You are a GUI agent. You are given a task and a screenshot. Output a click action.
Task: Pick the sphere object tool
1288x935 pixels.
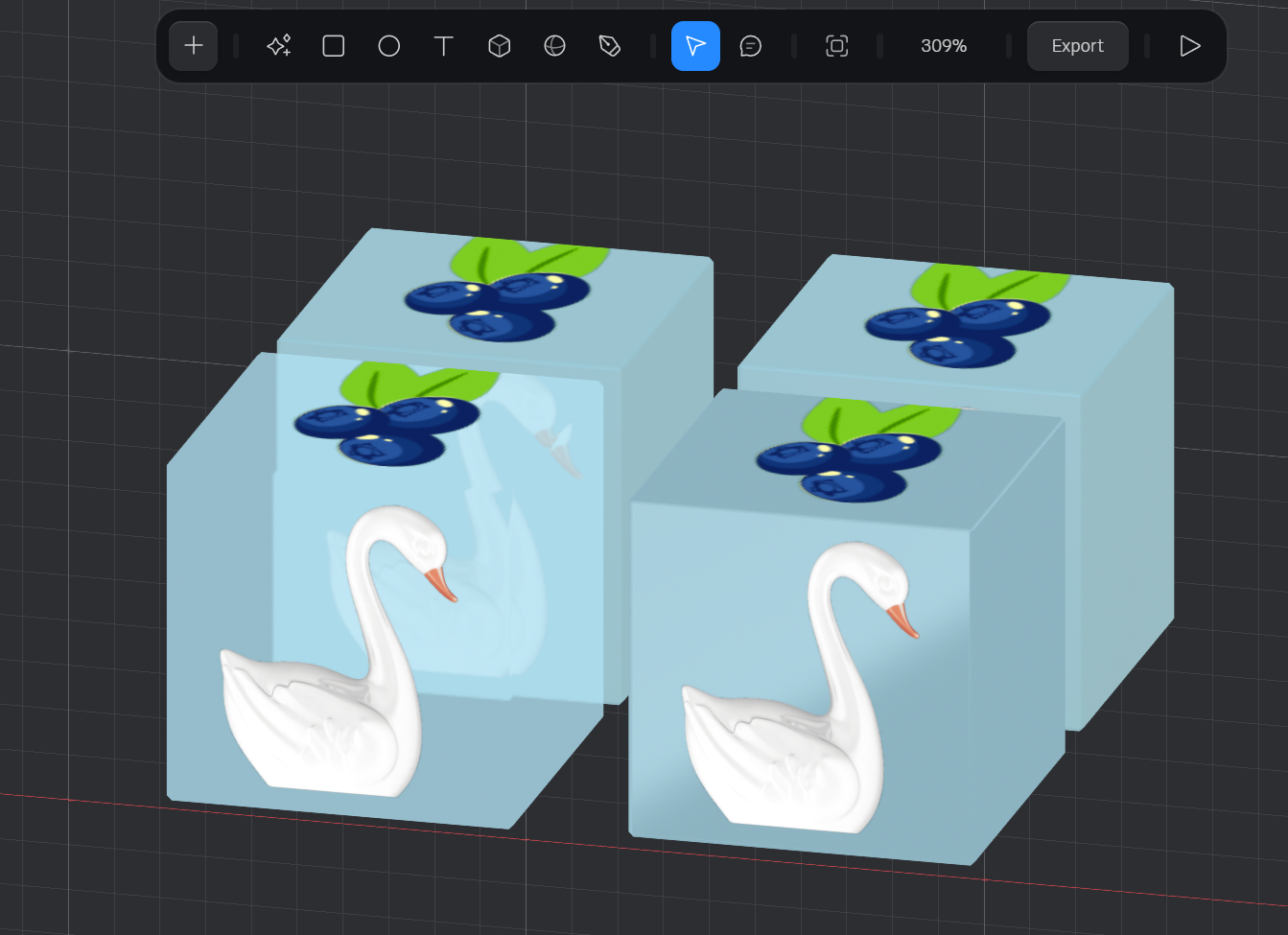[554, 46]
